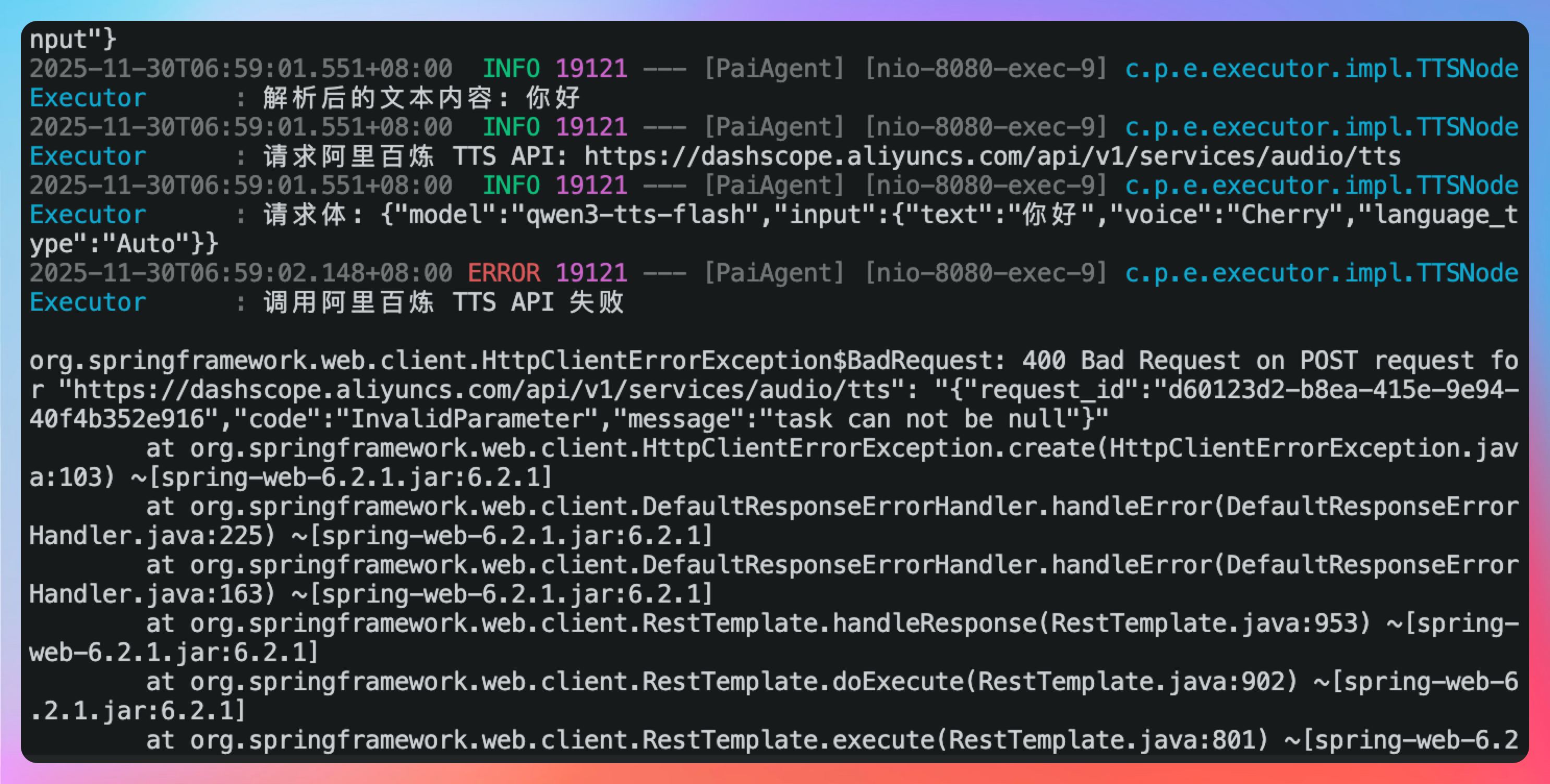Image resolution: width=1550 pixels, height=784 pixels.
Task: Click the "调用阿里百炼 TTS API 失败" error message
Action: point(443,302)
